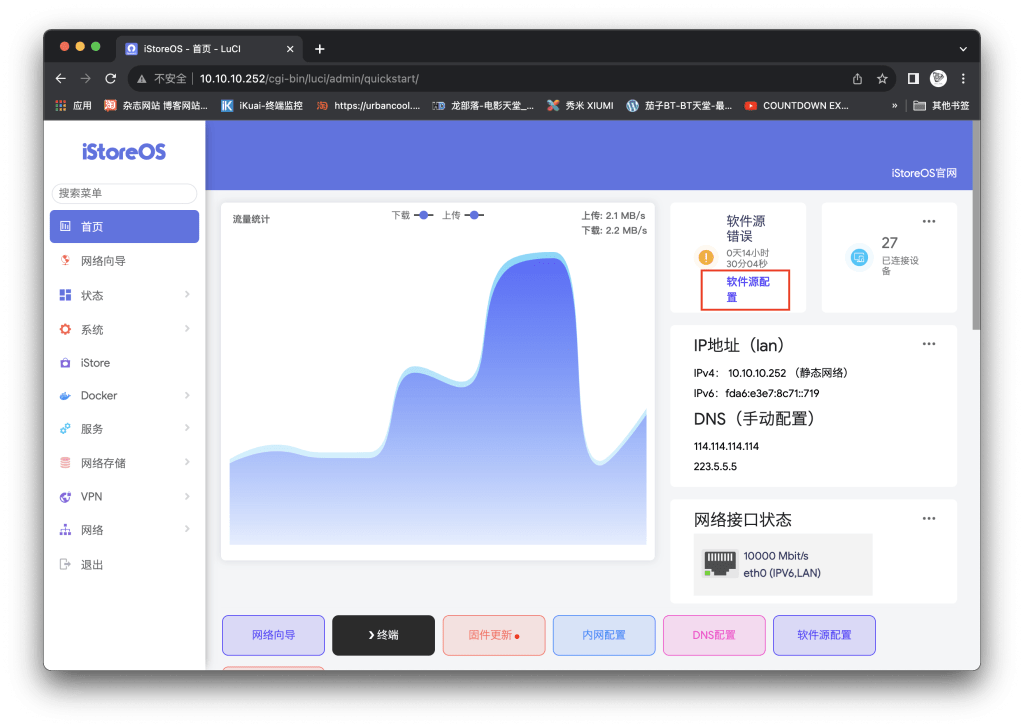Open iStore using its bag icon
Image resolution: width=1024 pixels, height=728 pixels.
(x=64, y=362)
